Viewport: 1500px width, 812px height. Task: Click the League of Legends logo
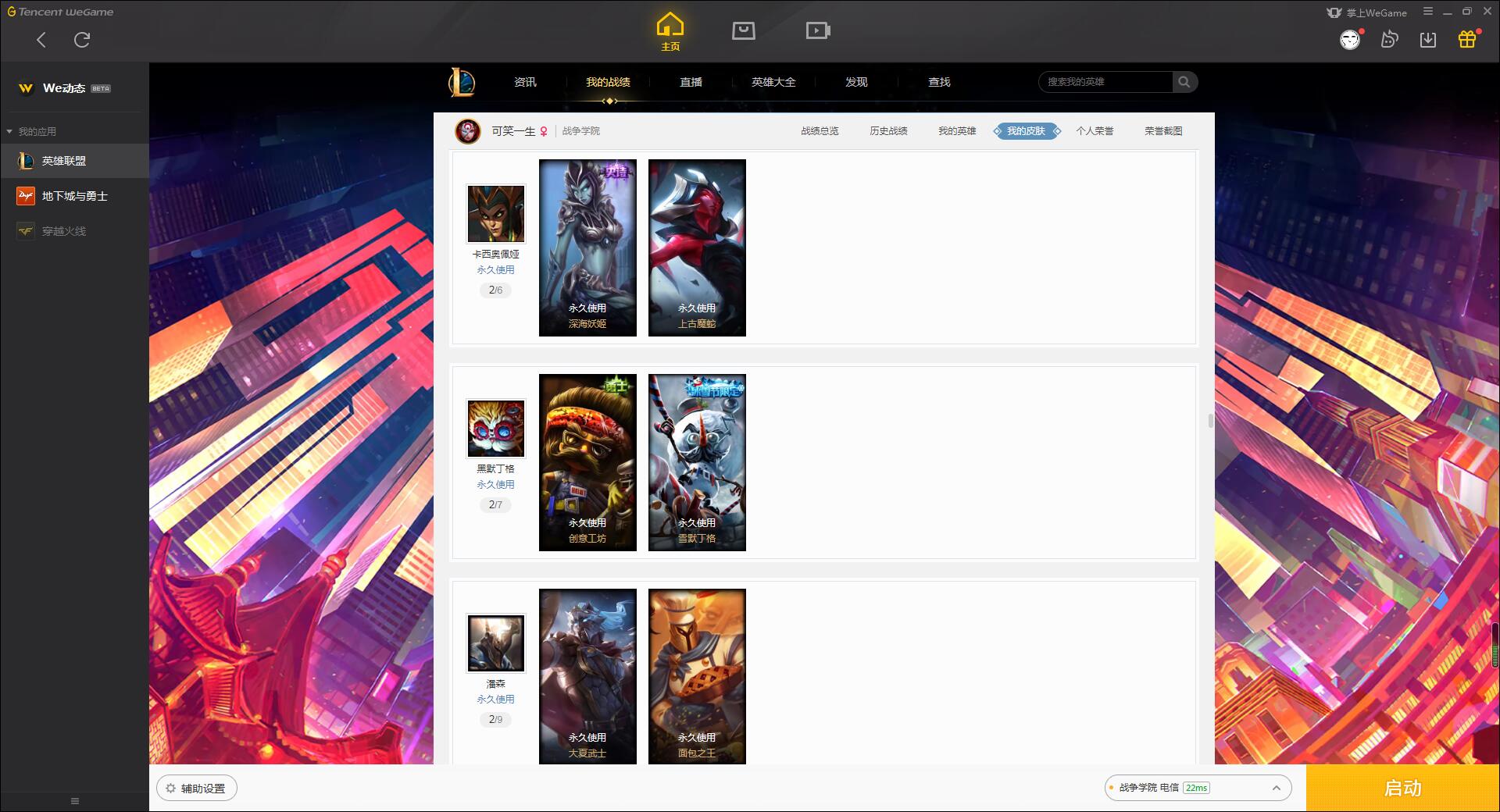pyautogui.click(x=462, y=82)
